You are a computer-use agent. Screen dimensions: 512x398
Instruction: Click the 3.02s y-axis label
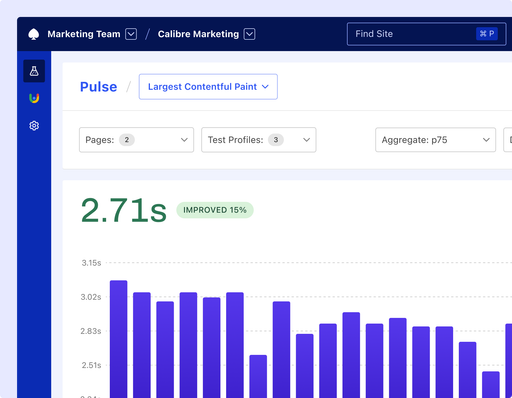pos(91,297)
